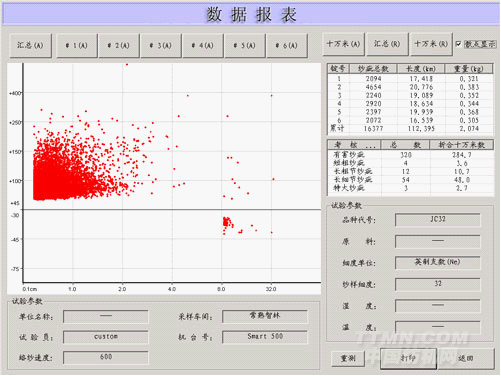Select the 汇总(R) summary button
The image size is (501, 376).
387,44
